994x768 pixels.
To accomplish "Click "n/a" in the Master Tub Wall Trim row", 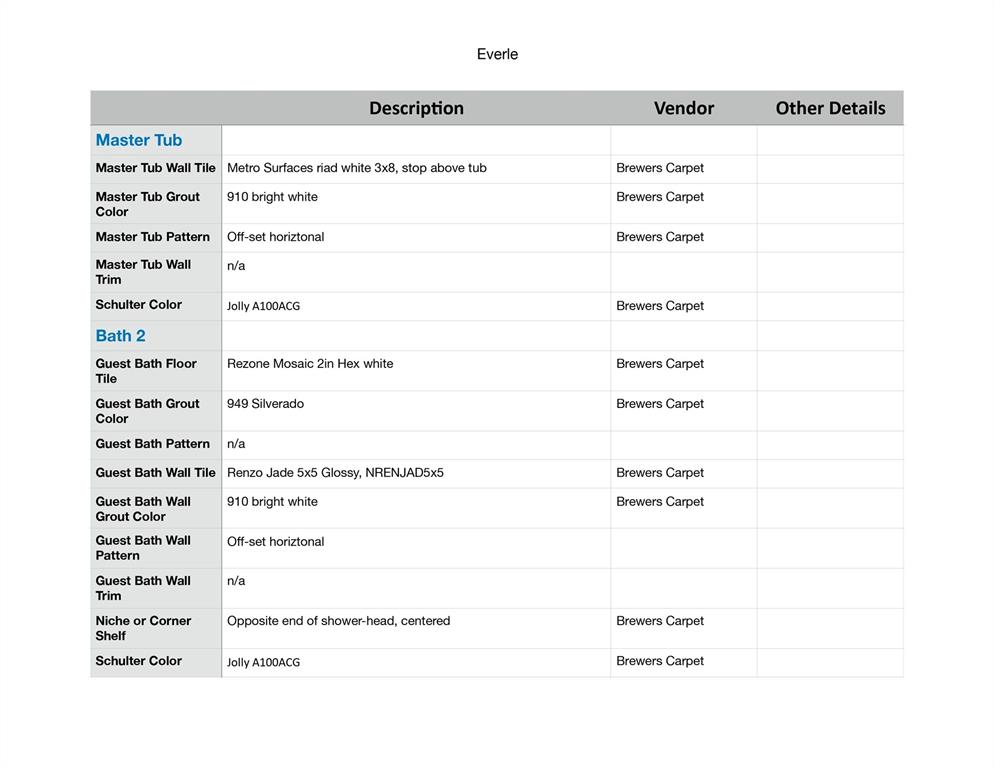I will tap(236, 266).
